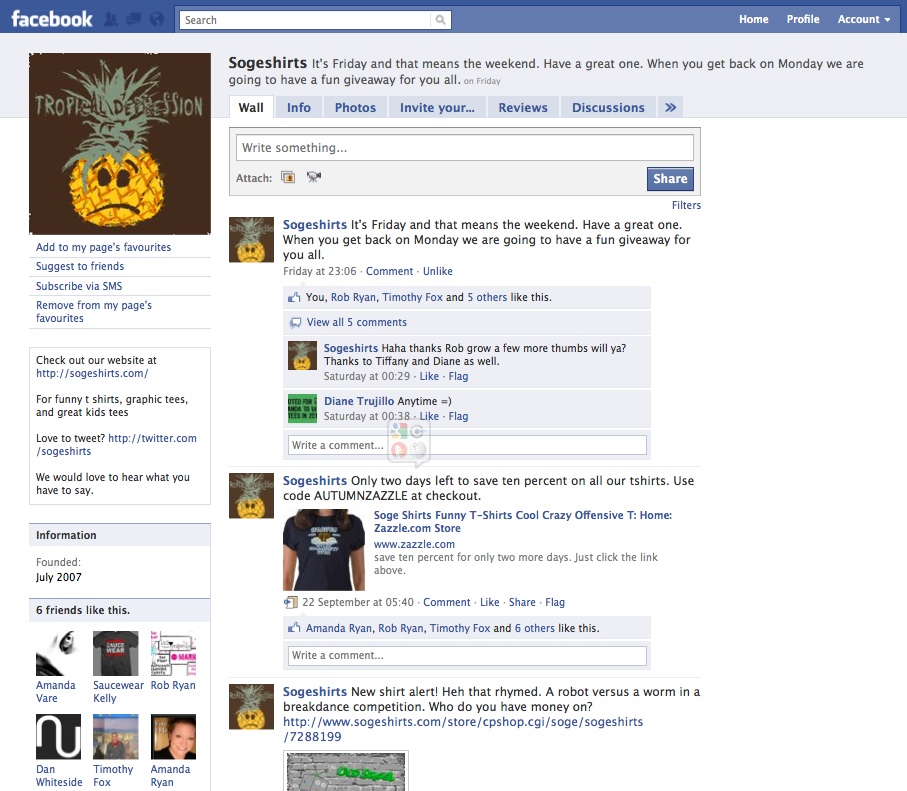Expand View all 5 comments
The width and height of the screenshot is (907, 791).
pos(356,322)
